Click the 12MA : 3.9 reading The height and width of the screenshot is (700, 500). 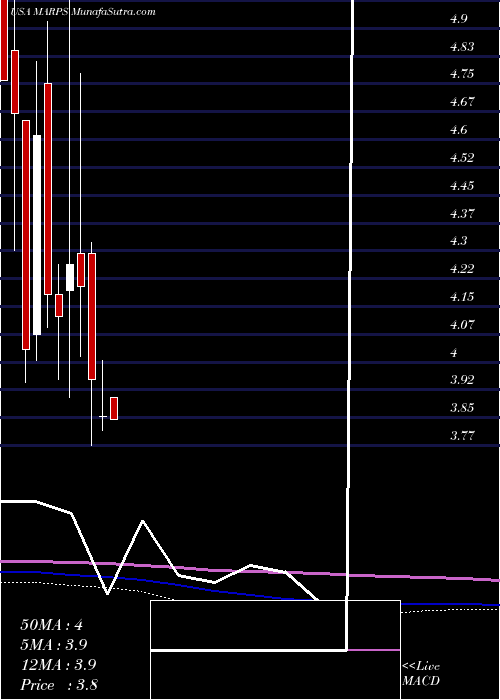pyautogui.click(x=58, y=665)
